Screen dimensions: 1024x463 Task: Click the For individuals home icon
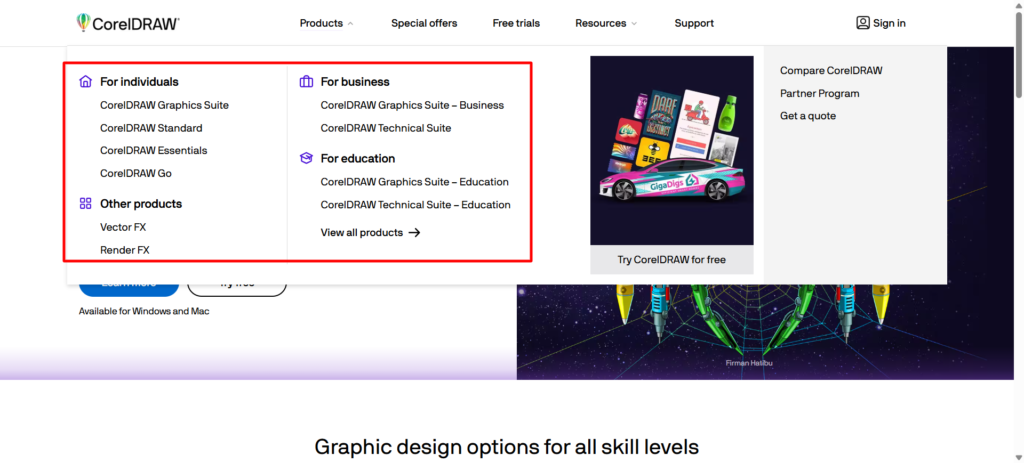pos(86,82)
